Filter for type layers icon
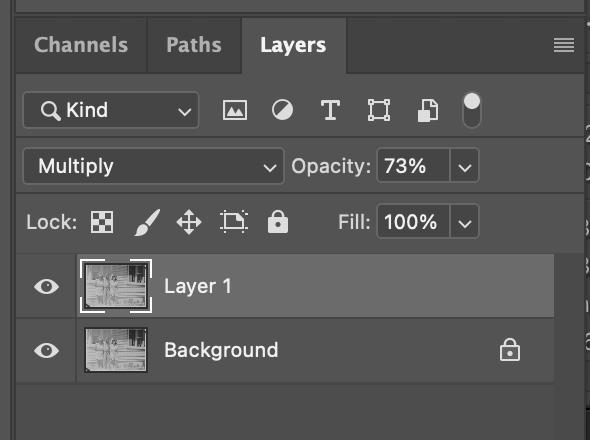This screenshot has width=590, height=440. coord(330,110)
